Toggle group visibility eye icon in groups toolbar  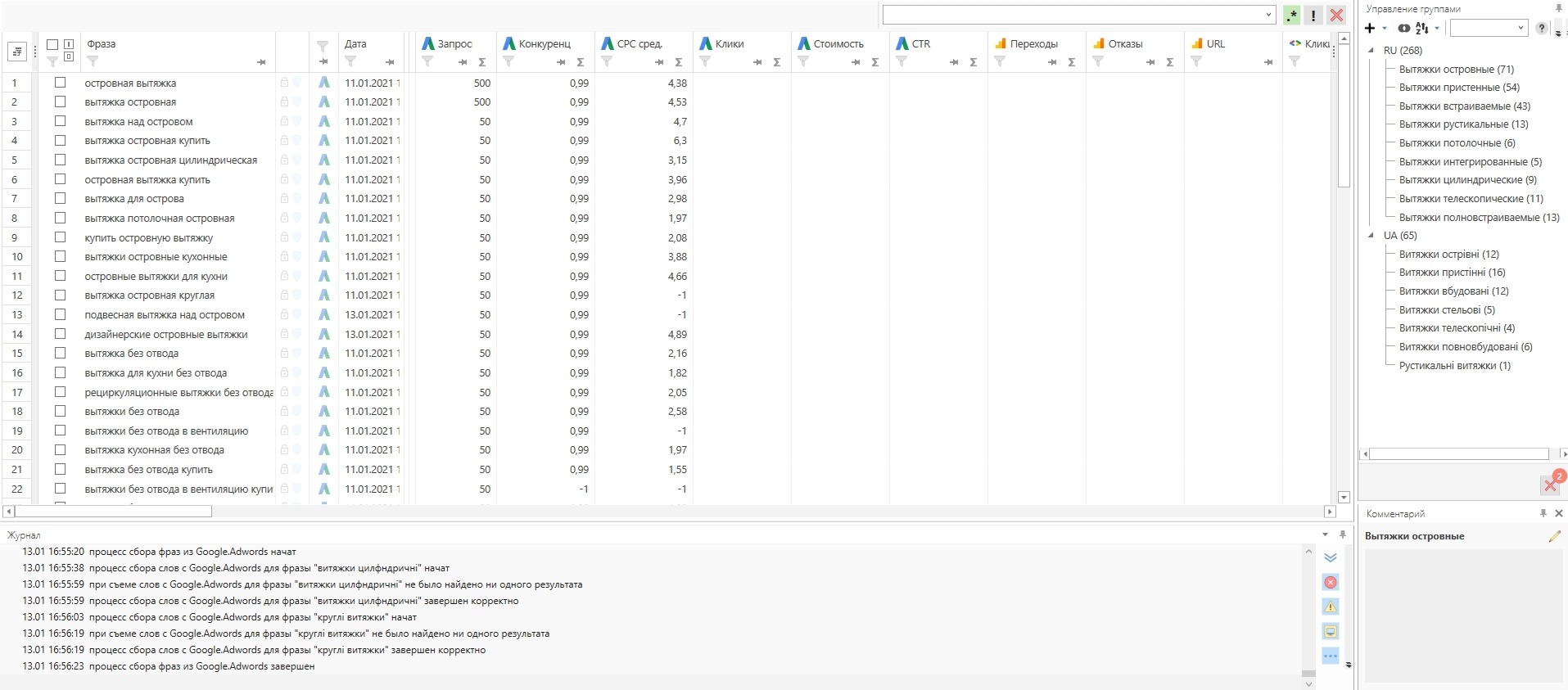click(1404, 29)
